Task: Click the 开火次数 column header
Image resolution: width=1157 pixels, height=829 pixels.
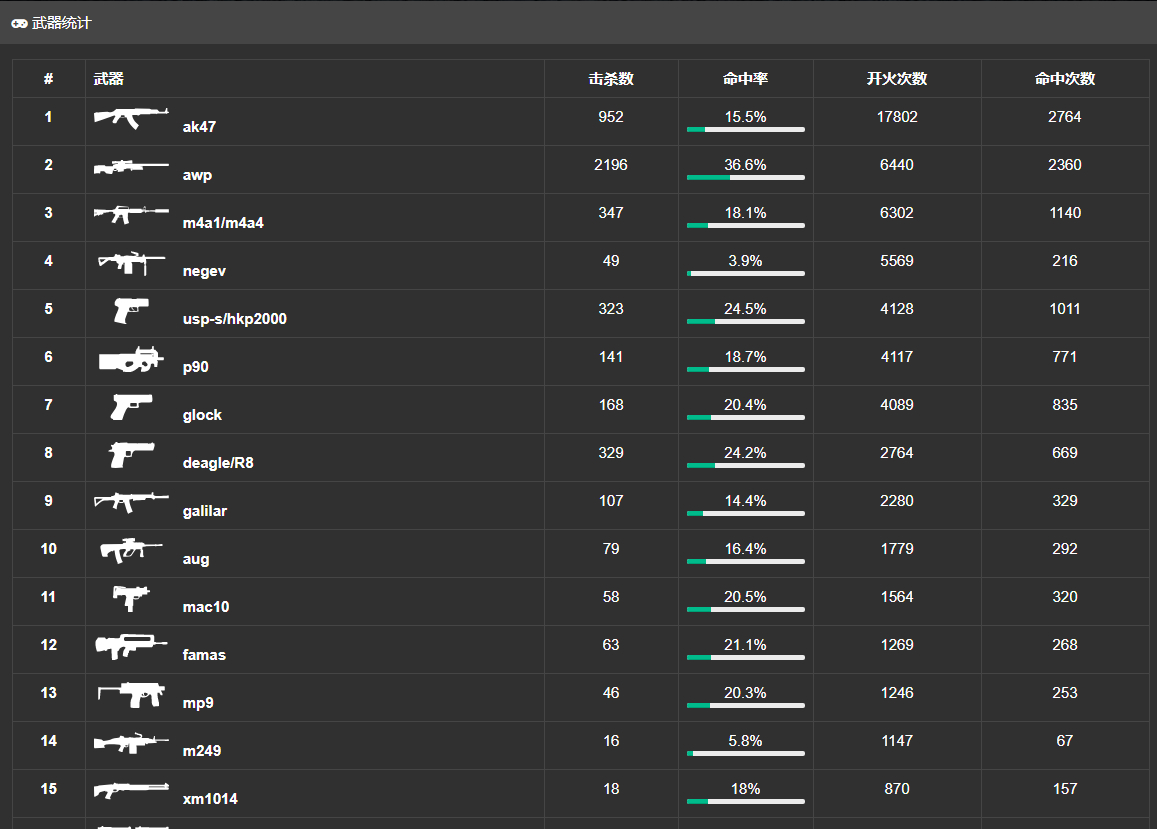Action: coord(897,79)
